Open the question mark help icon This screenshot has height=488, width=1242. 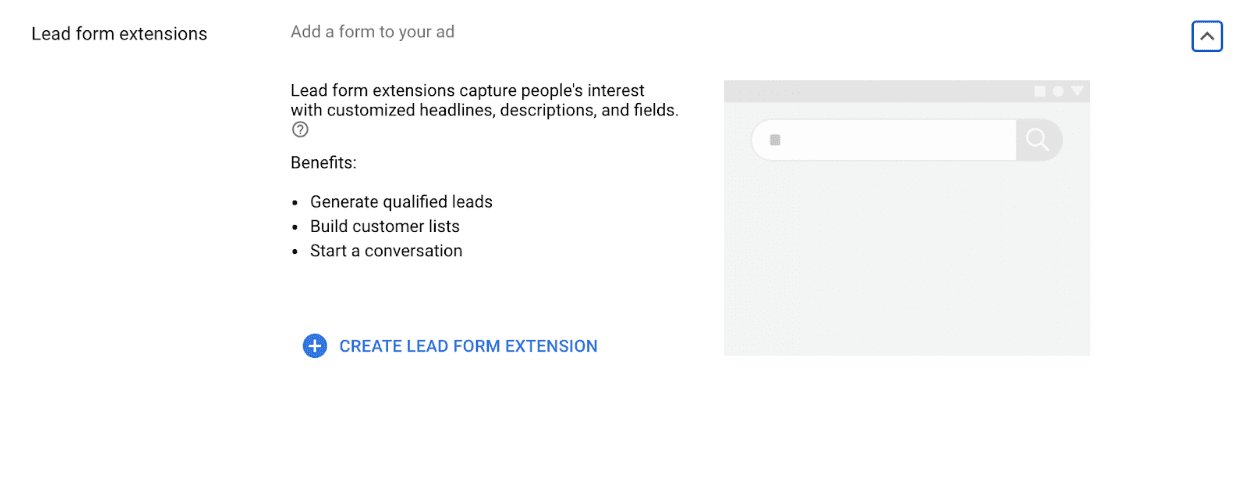pos(300,130)
